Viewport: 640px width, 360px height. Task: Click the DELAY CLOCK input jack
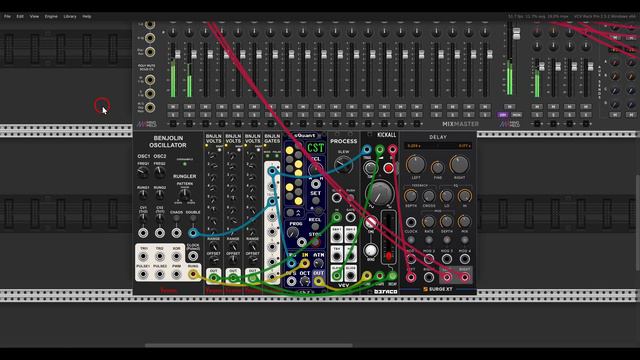point(411,222)
